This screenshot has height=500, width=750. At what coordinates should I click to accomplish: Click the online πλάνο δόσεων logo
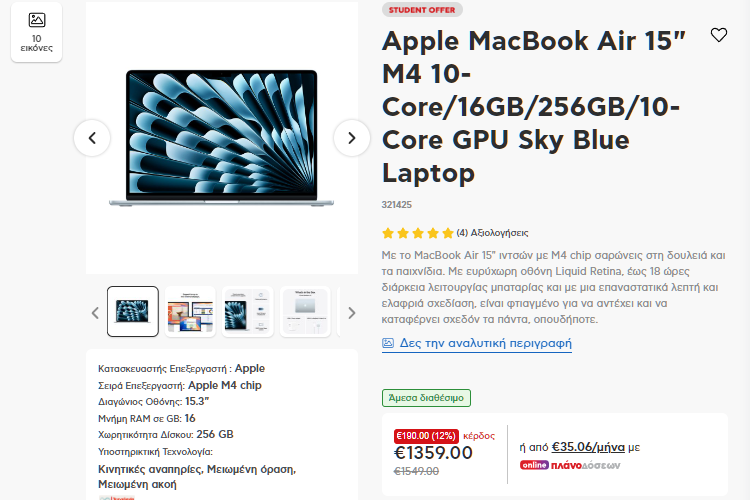pyautogui.click(x=570, y=465)
